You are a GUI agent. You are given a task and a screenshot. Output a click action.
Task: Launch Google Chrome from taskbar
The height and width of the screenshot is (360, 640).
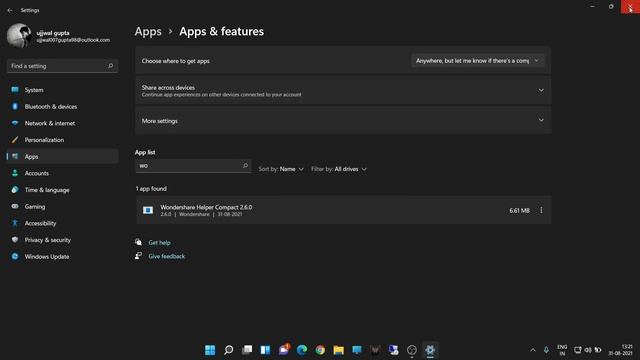point(320,350)
